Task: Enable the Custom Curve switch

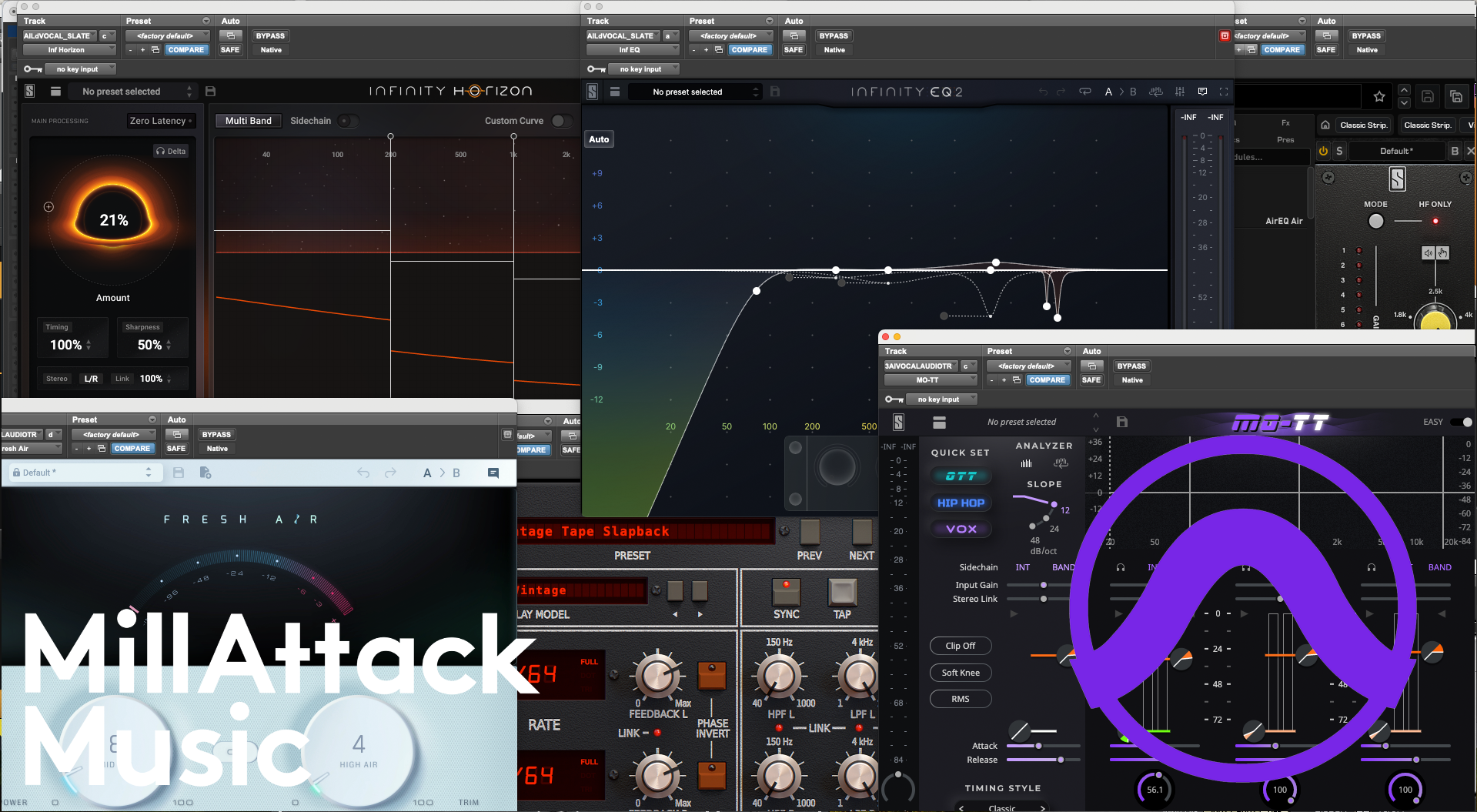Action: (561, 121)
